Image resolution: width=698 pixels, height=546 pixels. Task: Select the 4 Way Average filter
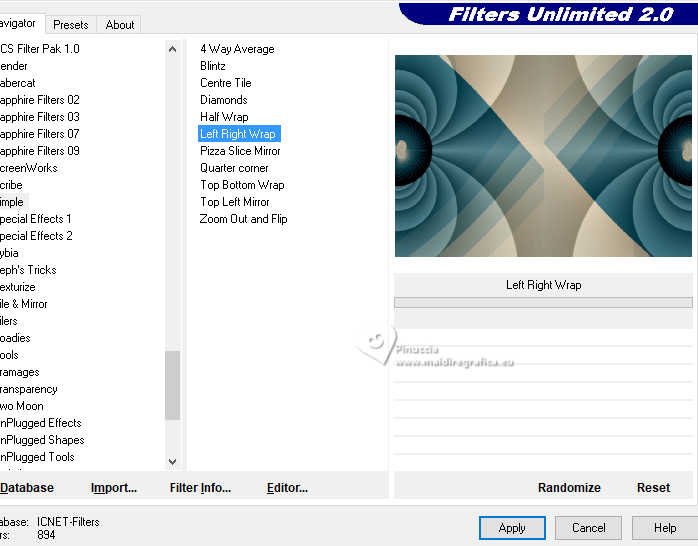pos(237,49)
